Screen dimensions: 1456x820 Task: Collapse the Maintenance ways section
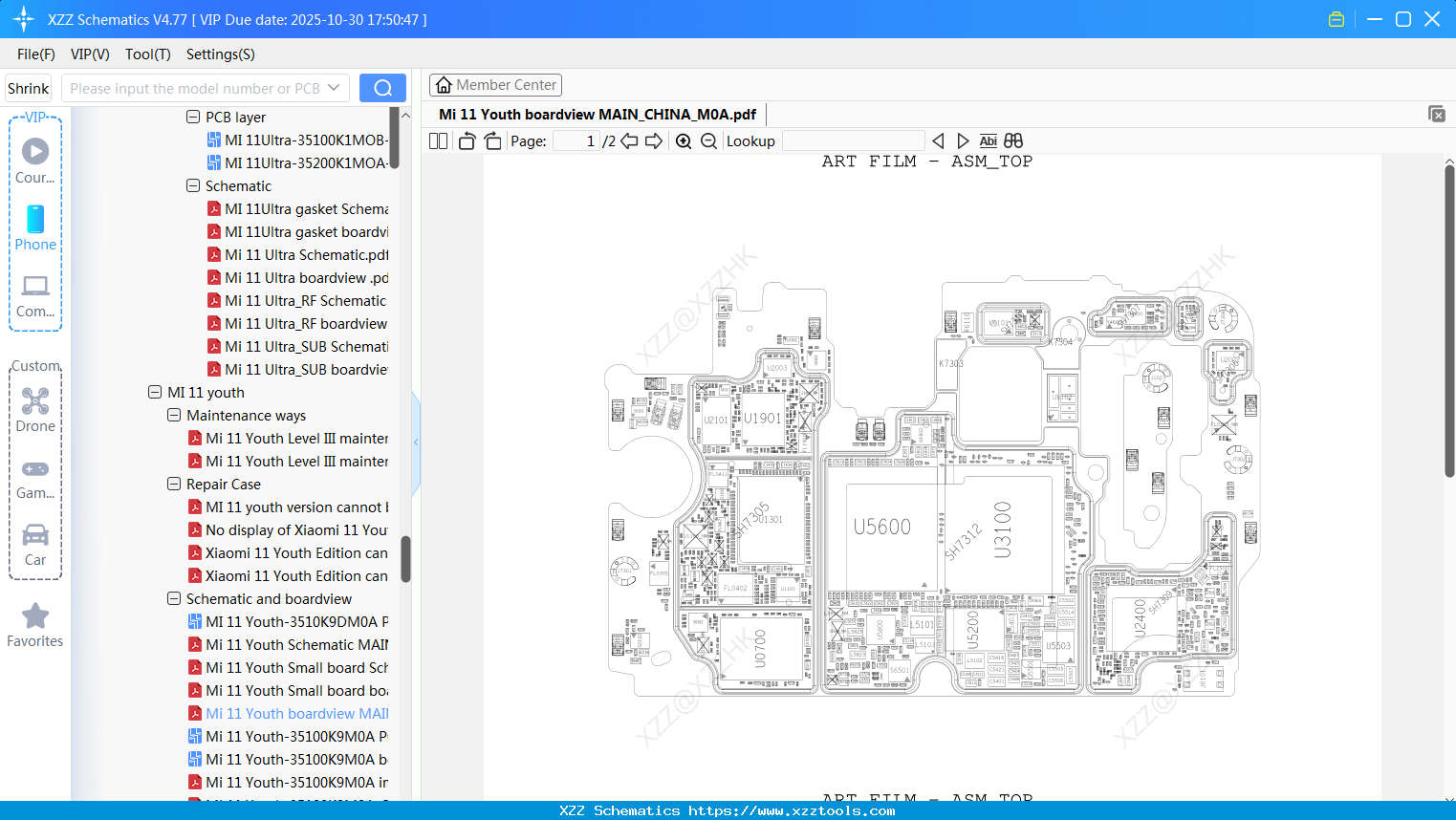point(174,415)
